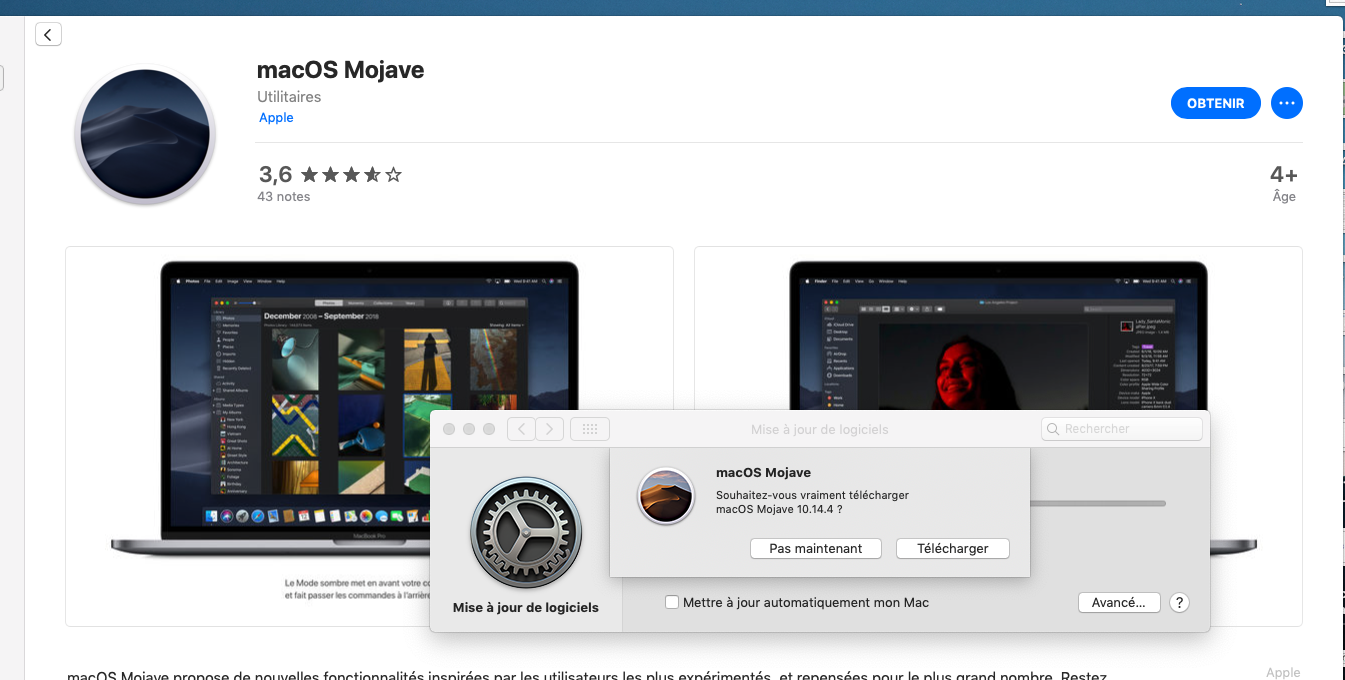
Task: Click the macOS Mojave app icon
Action: [145, 136]
